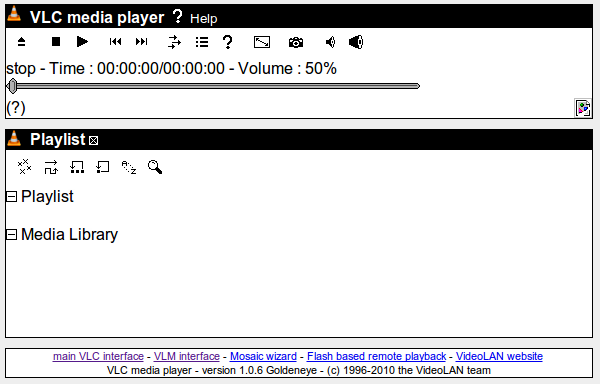Switch to fullscreen mode icon
Viewport: 600px width, 384px height.
tap(262, 42)
